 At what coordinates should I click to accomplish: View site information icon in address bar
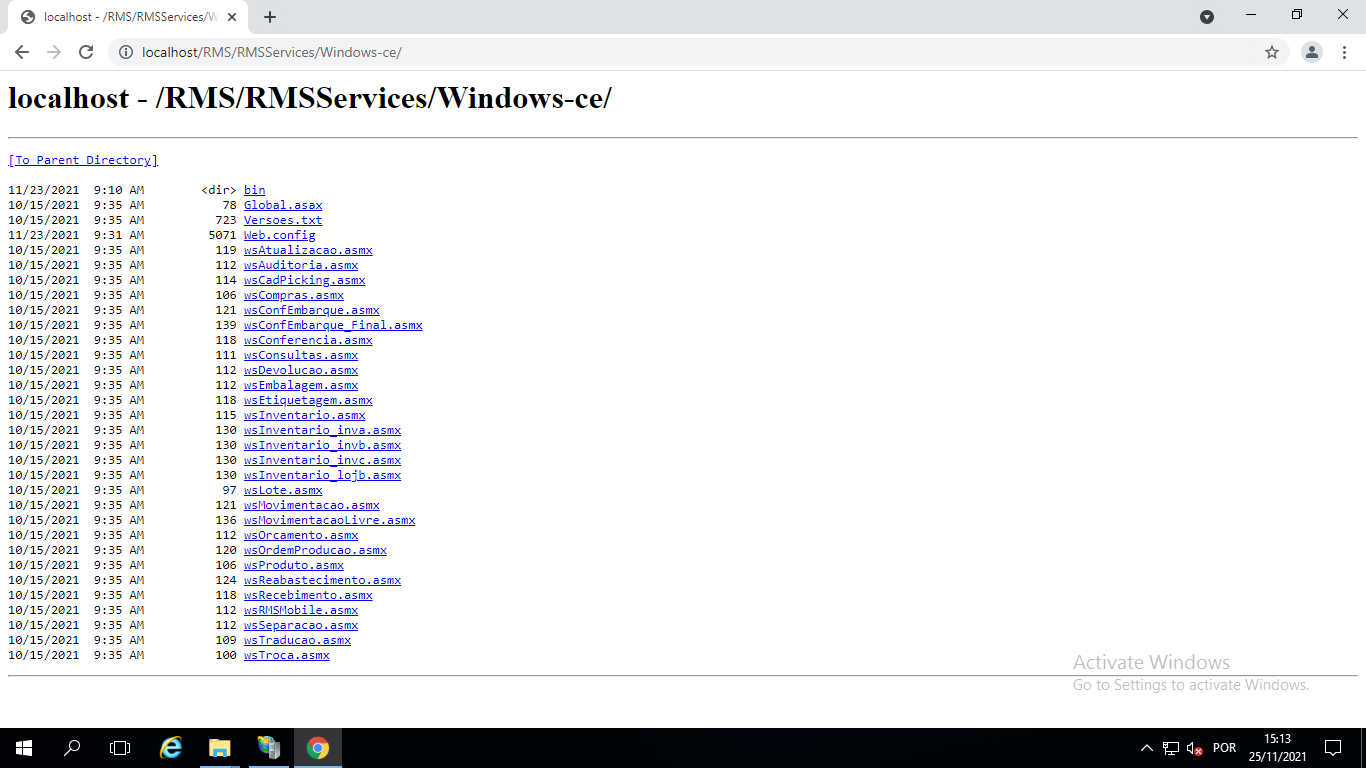[126, 52]
